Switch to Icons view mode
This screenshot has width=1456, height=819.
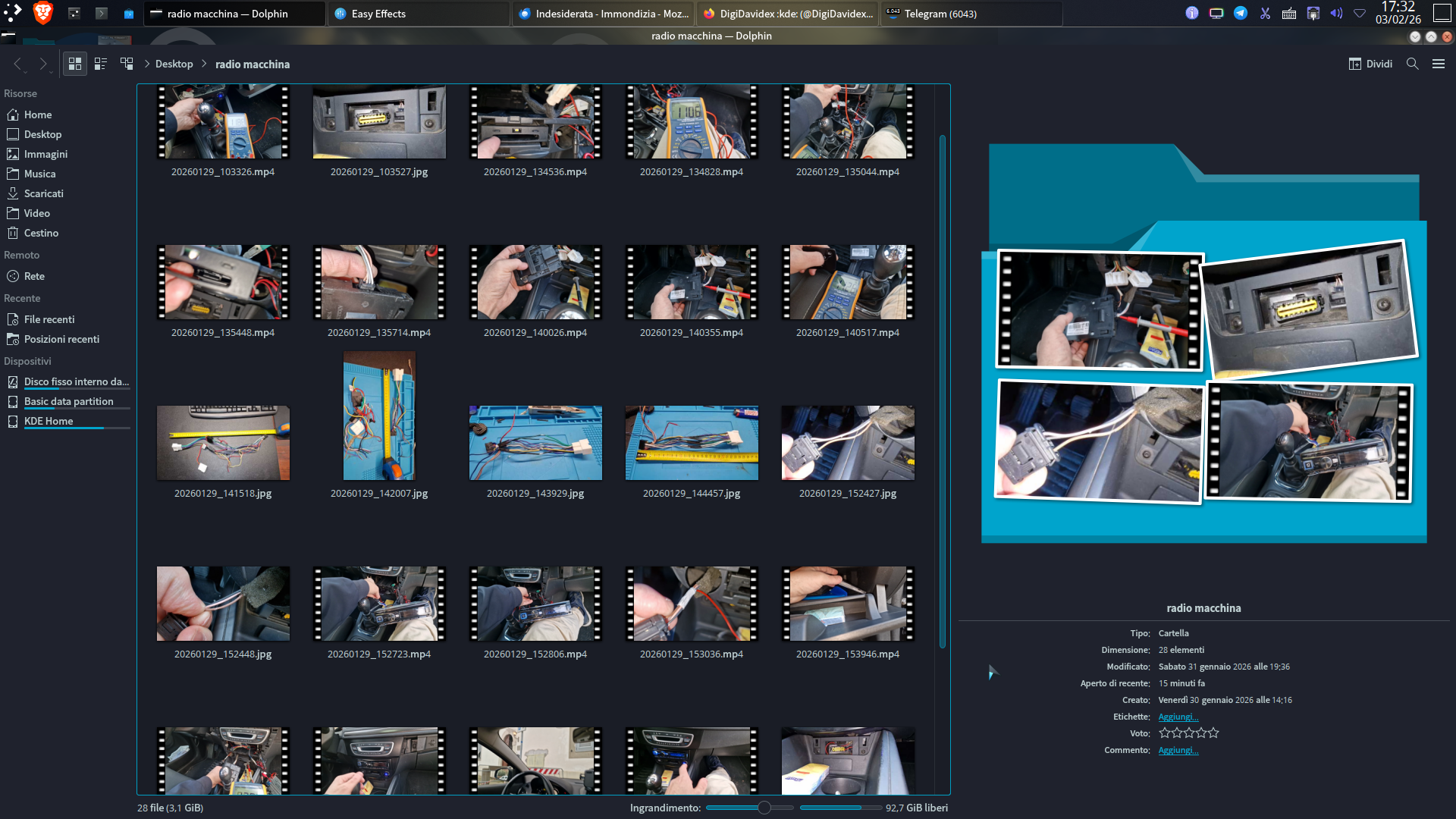point(74,64)
